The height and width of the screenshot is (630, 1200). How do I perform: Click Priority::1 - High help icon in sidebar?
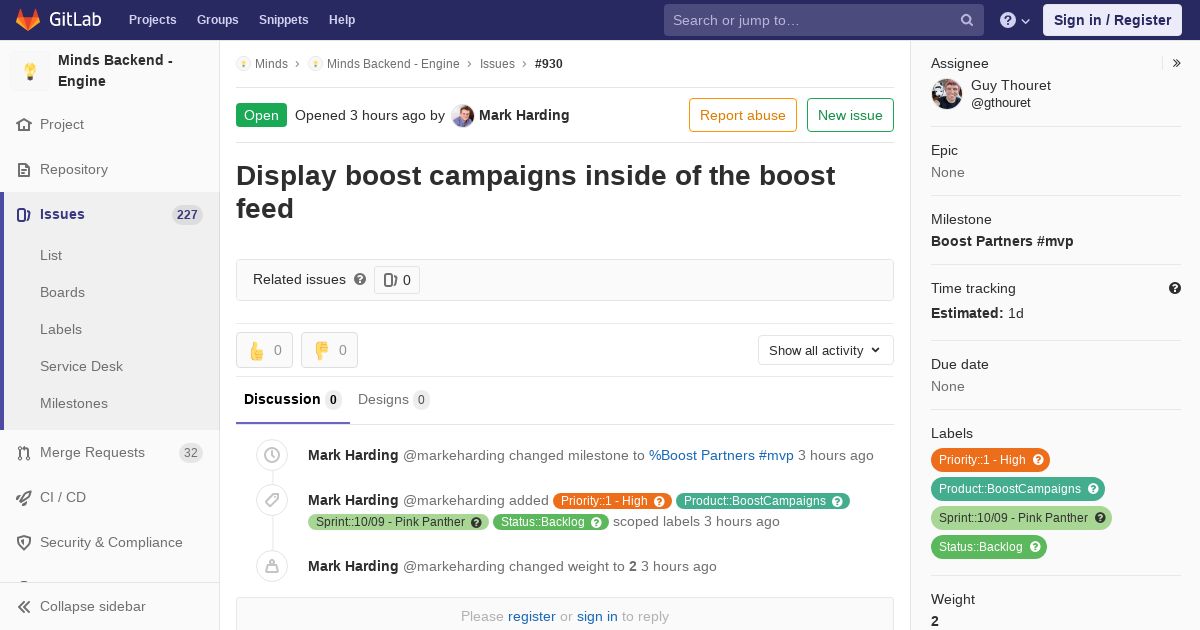click(x=1038, y=460)
